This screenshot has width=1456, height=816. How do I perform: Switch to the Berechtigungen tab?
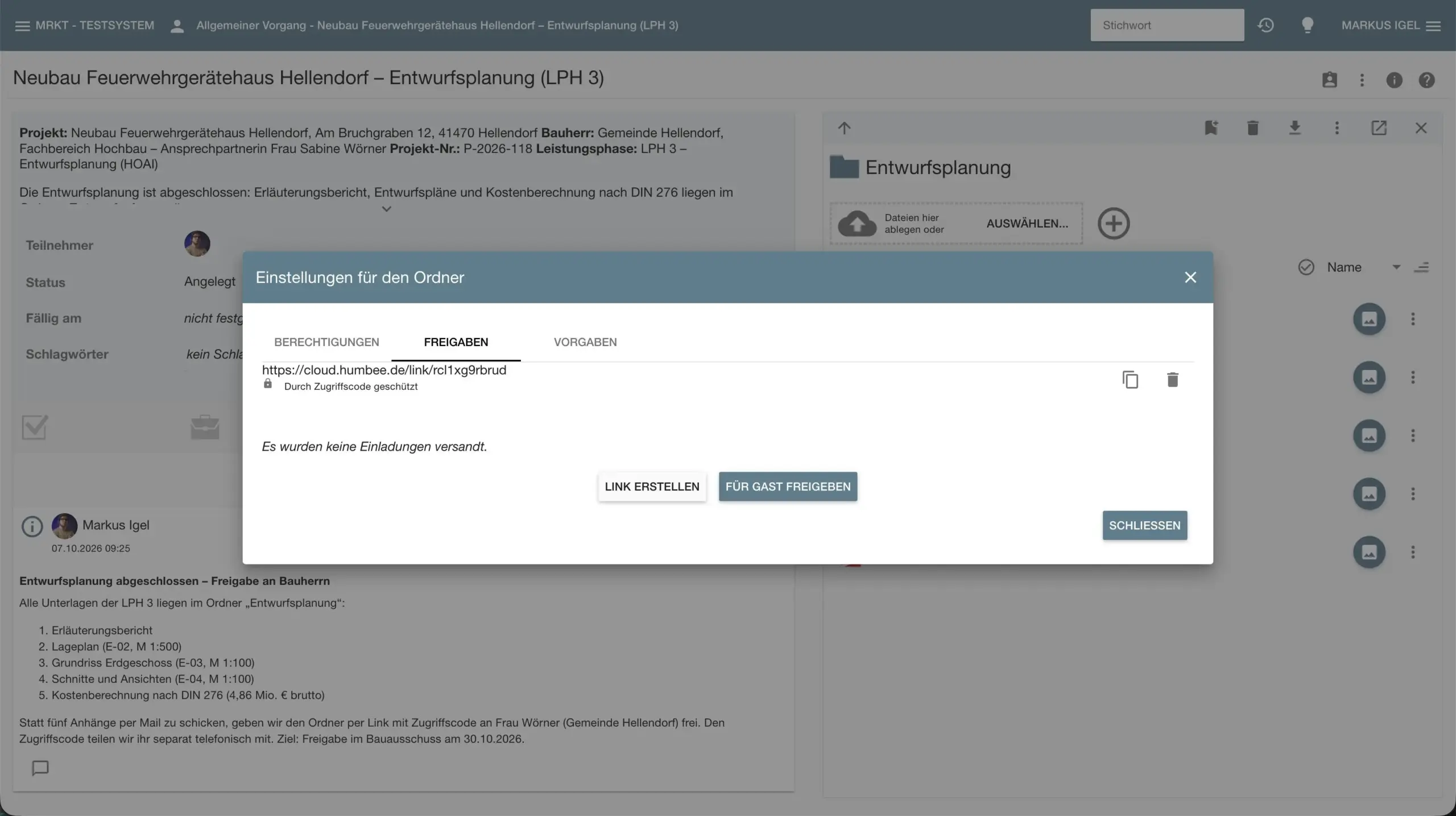(x=326, y=342)
